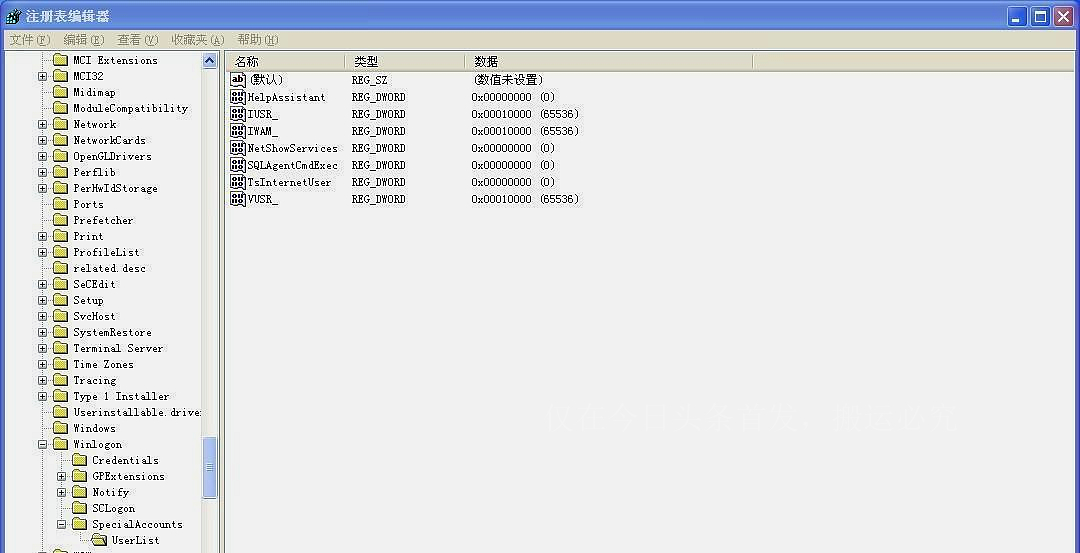Screen dimensions: 1080x553
Task: Select the SQLAgentCmdExec DWORD icon
Action: (238, 165)
